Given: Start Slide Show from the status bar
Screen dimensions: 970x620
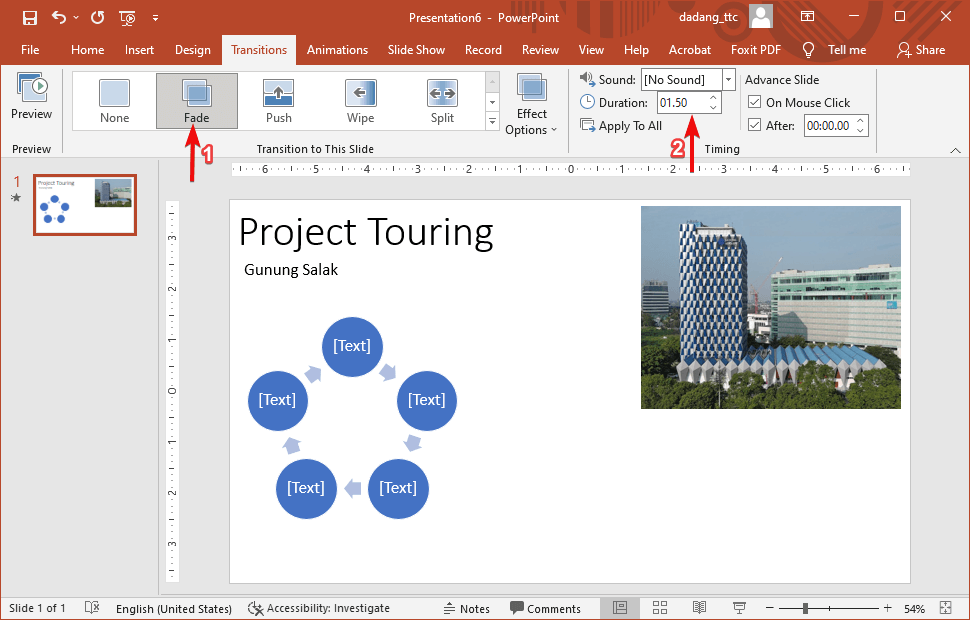Looking at the screenshot, I should click(x=738, y=607).
